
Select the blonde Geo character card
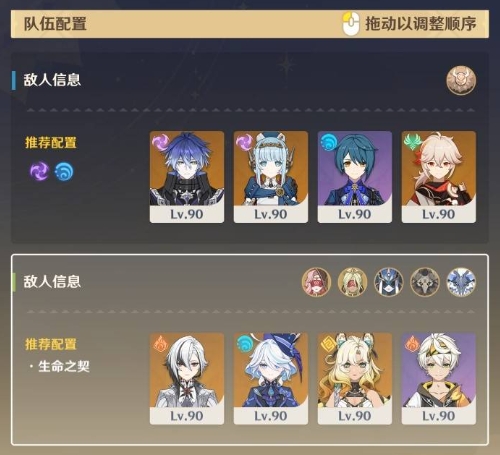tap(355, 378)
